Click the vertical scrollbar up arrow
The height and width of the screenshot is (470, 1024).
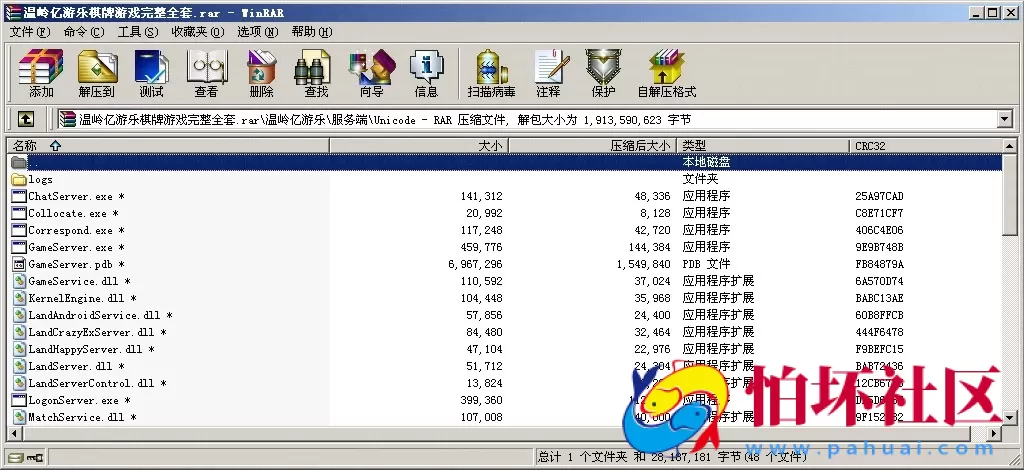[1010, 146]
